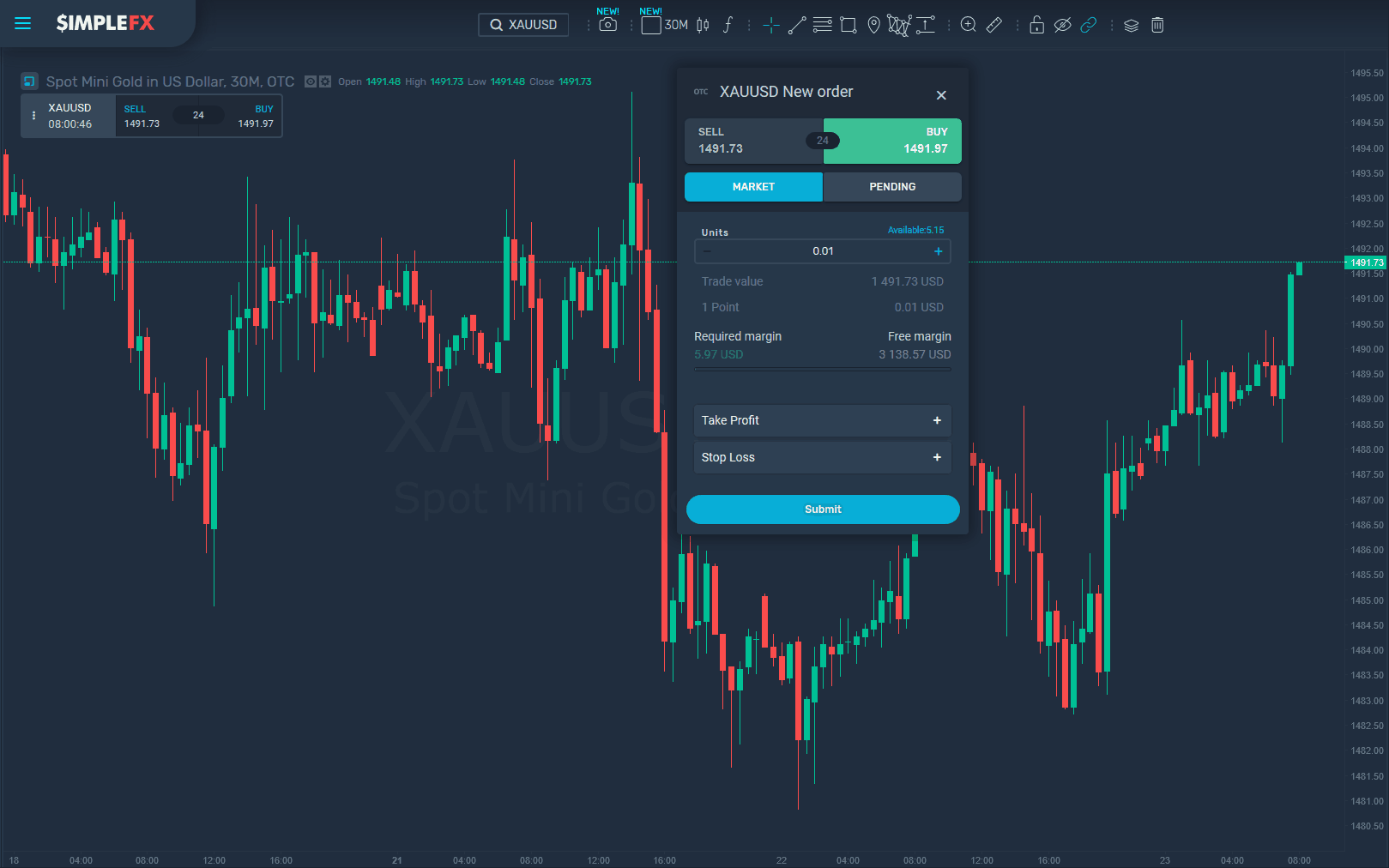Open the 30M timeframe dropdown

point(666,25)
